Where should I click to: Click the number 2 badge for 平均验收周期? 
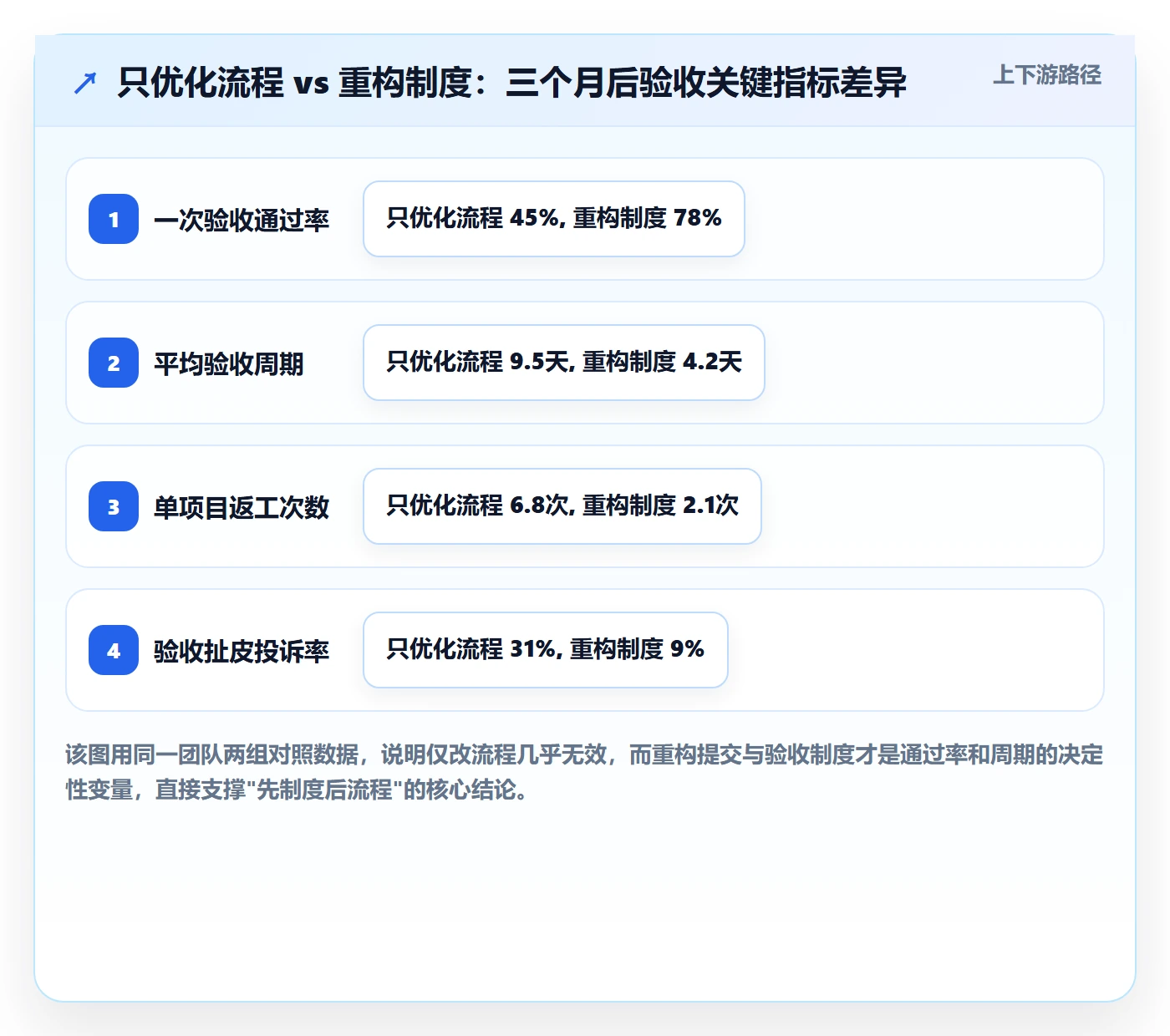[114, 363]
